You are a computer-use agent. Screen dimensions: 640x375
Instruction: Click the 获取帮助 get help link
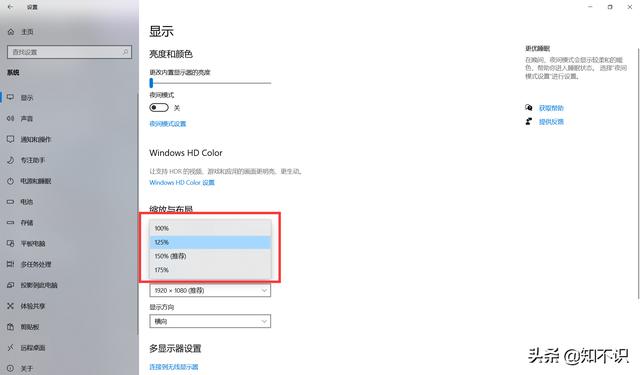pos(551,108)
